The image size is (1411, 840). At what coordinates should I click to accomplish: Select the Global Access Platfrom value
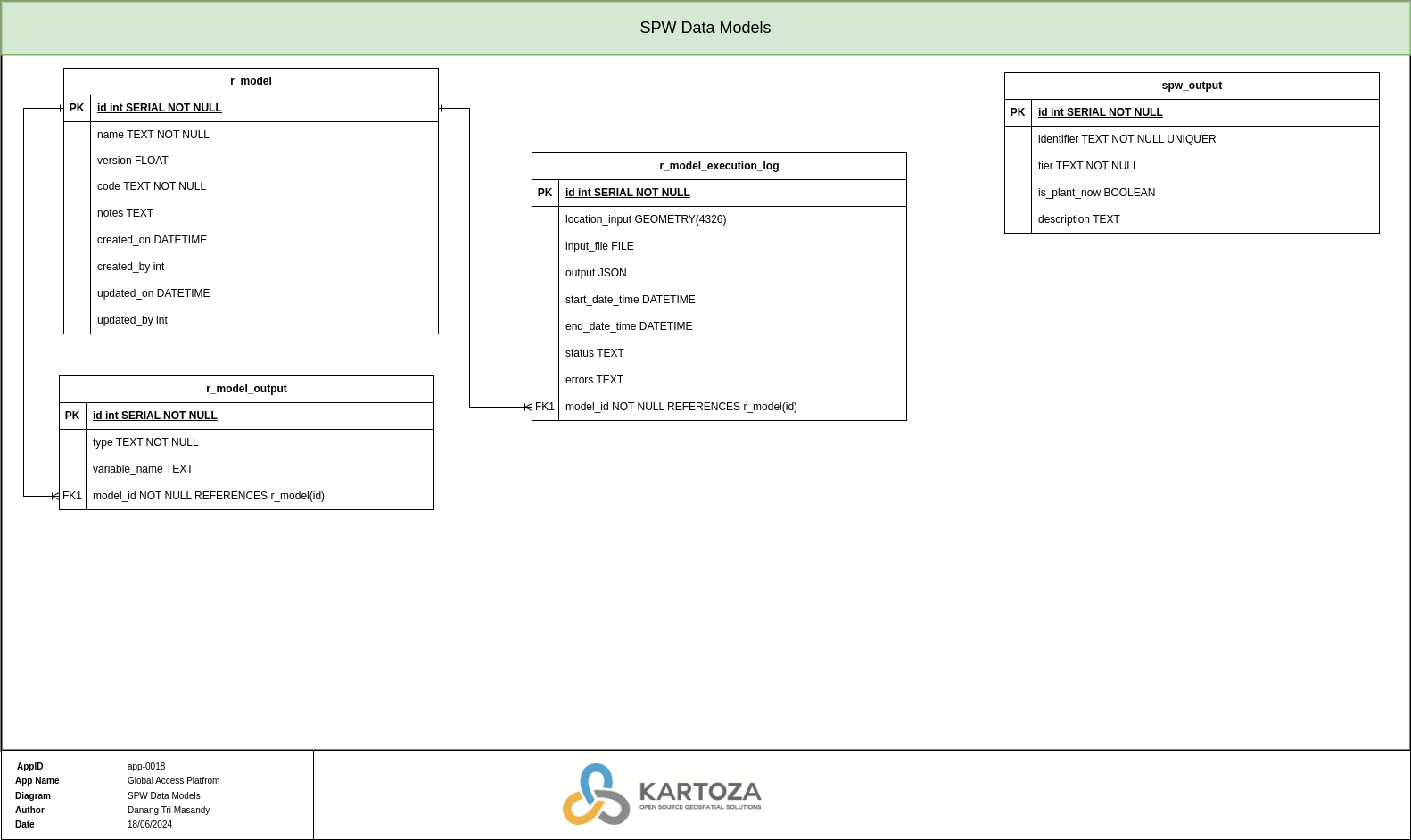[173, 781]
